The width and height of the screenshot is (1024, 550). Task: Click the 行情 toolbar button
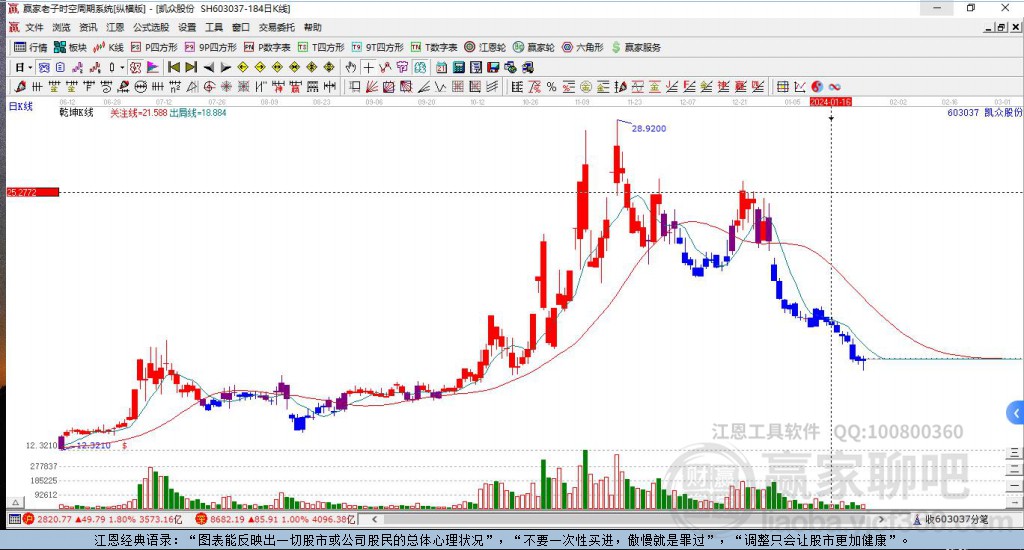tap(31, 47)
